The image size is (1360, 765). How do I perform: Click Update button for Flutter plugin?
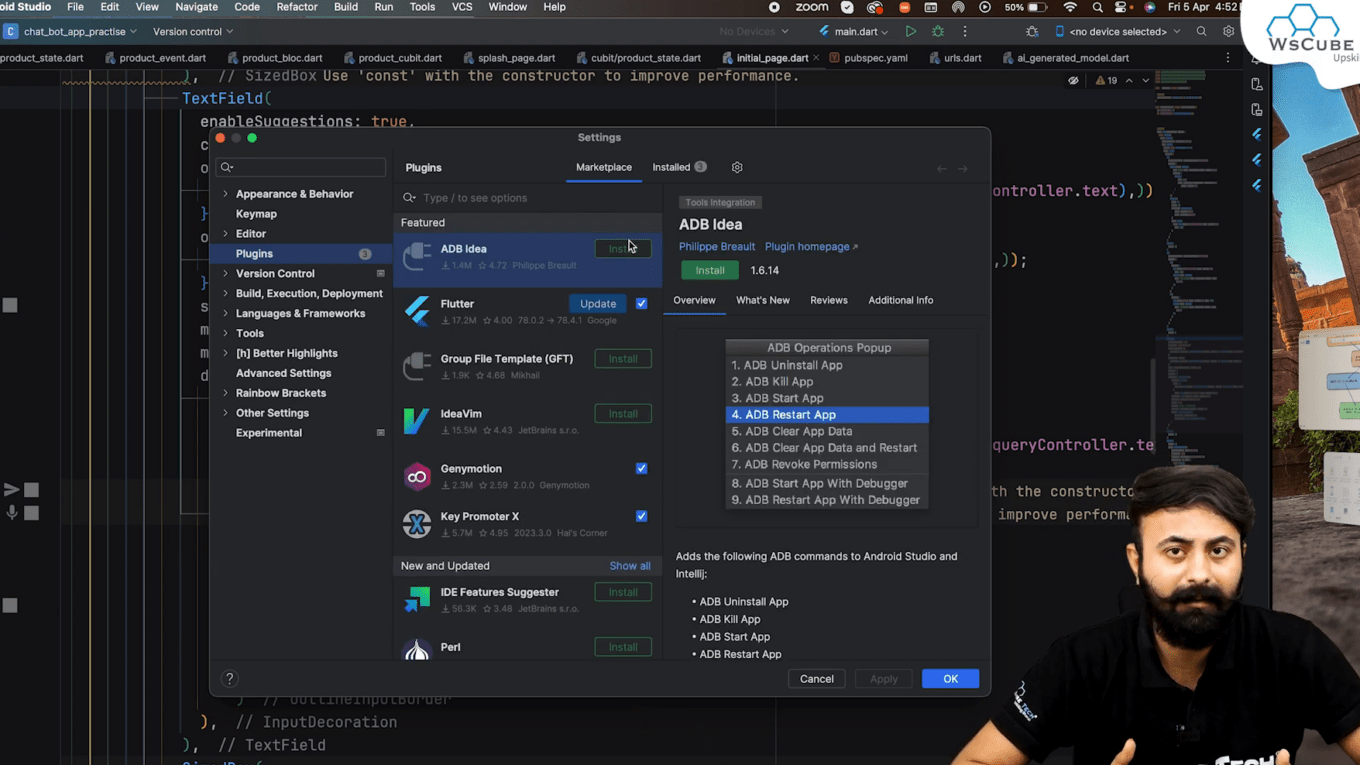pos(598,304)
